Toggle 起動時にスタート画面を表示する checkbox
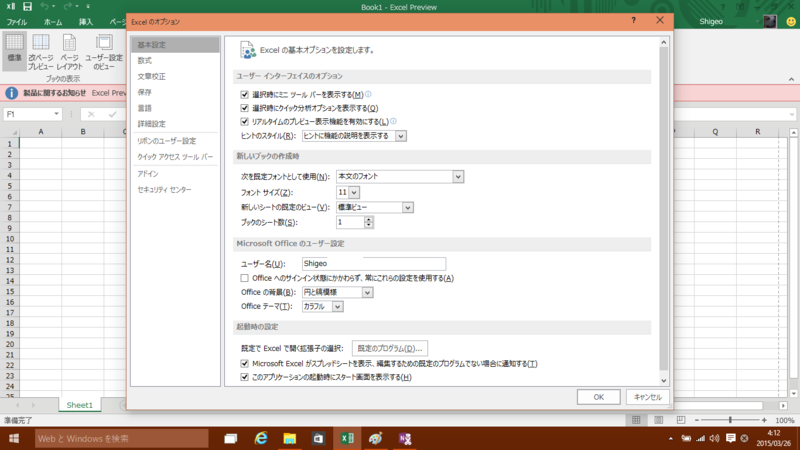 [244, 377]
